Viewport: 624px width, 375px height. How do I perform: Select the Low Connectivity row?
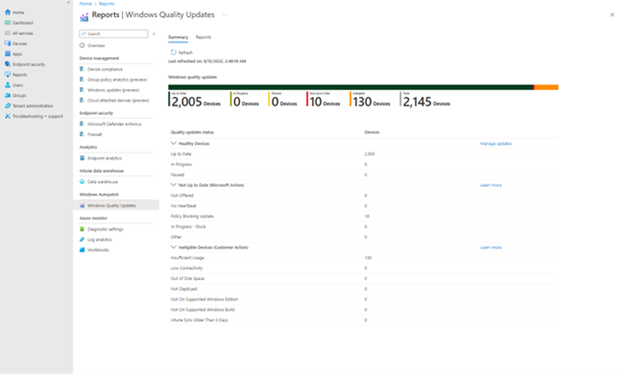[363, 268]
